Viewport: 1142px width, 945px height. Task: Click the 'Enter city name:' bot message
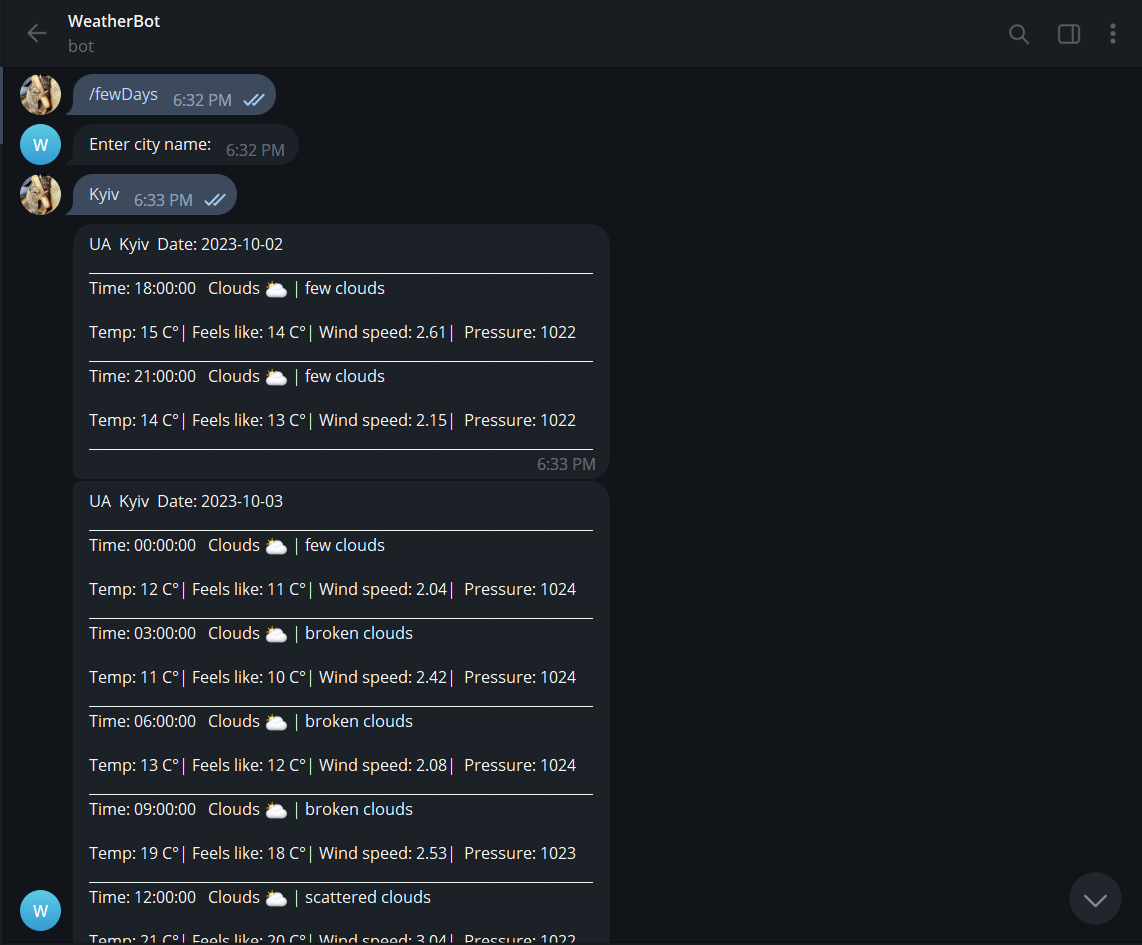(x=150, y=144)
